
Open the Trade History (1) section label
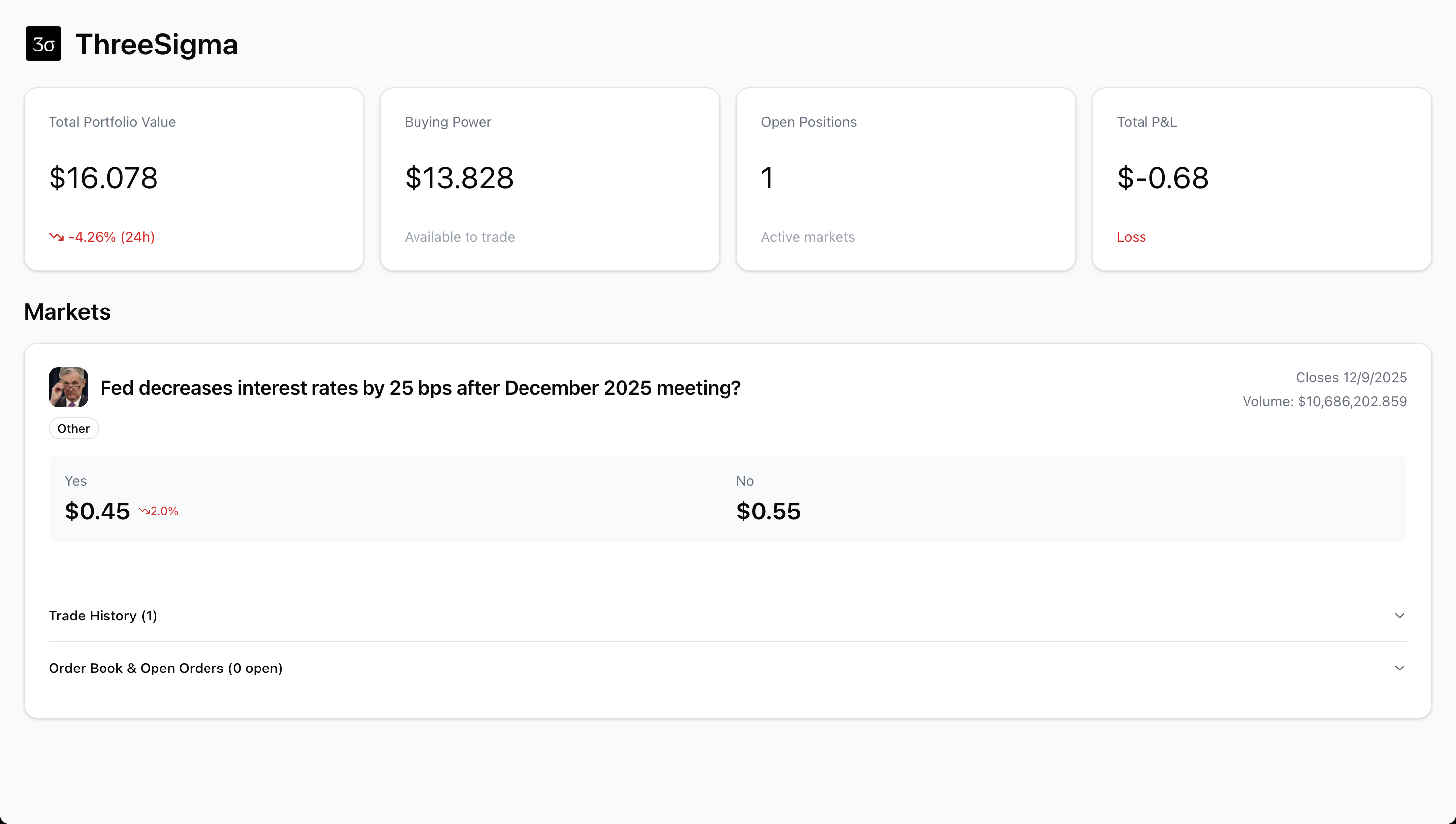click(x=103, y=616)
